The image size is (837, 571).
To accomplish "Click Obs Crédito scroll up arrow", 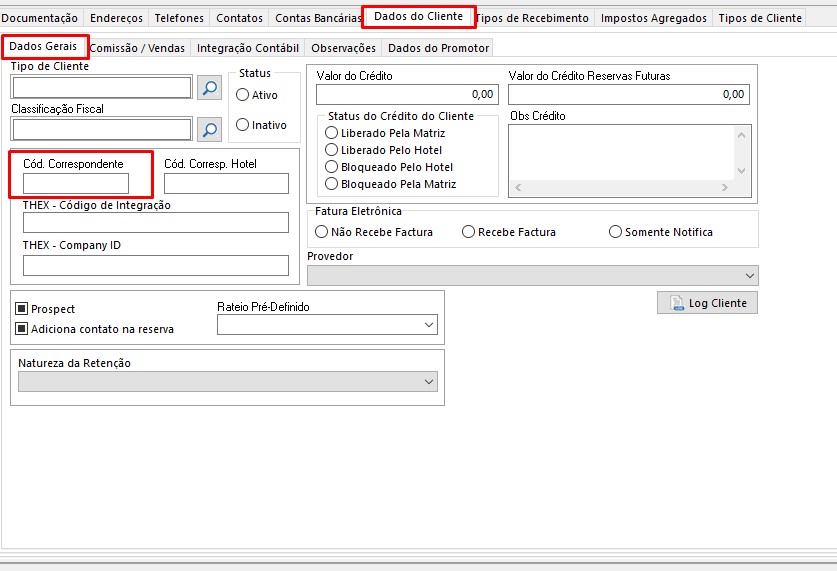I will (x=741, y=136).
